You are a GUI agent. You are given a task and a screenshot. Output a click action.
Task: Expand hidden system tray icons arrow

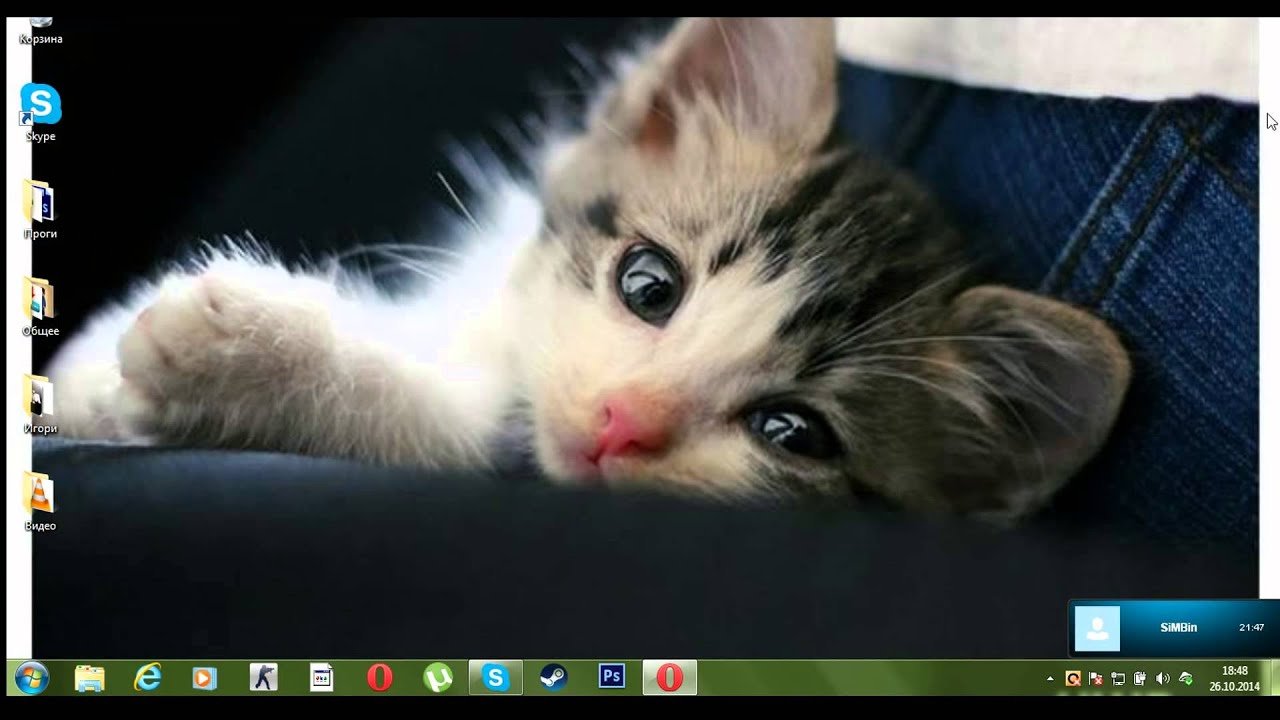click(1050, 679)
